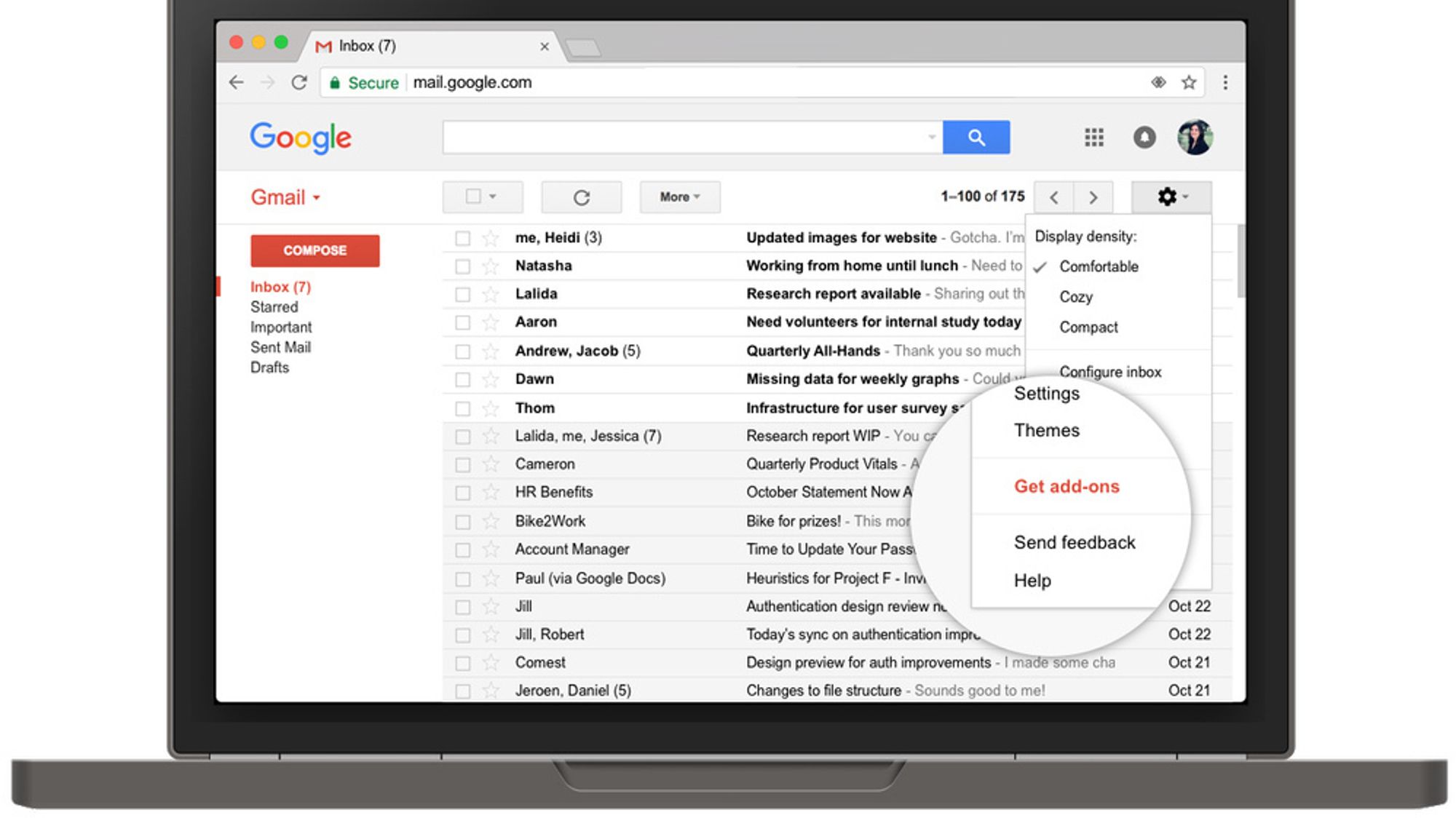
Task: Click inside the search input field
Action: (x=684, y=137)
